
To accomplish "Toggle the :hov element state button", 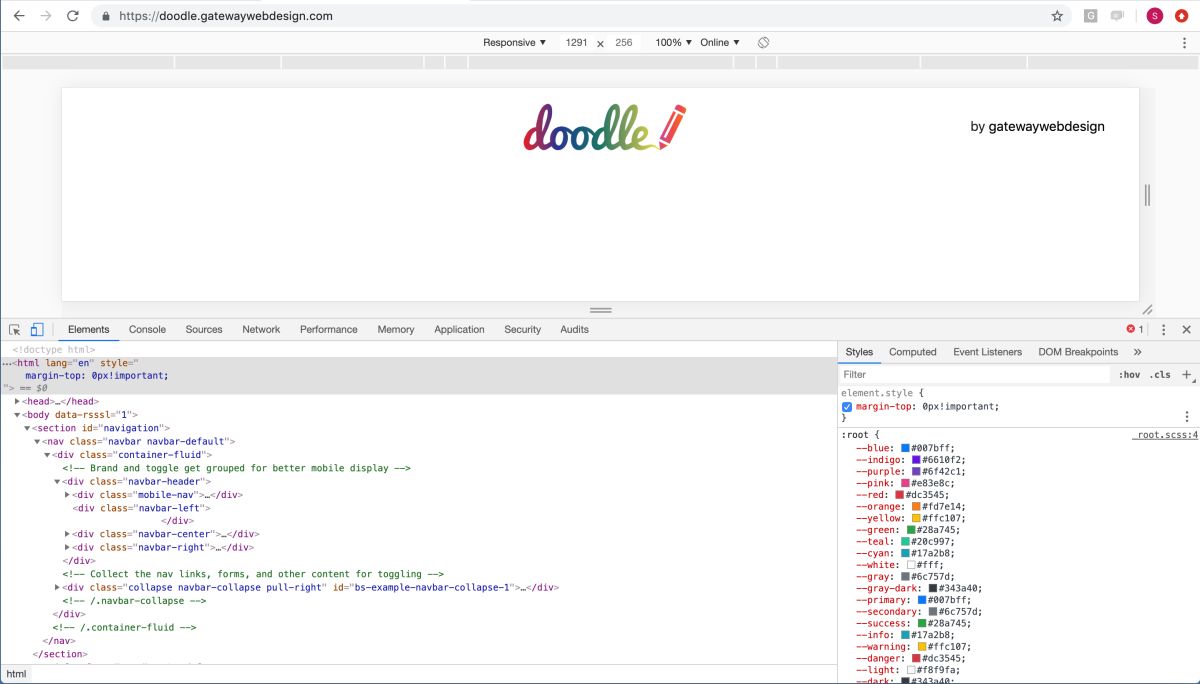I will pyautogui.click(x=1129, y=375).
